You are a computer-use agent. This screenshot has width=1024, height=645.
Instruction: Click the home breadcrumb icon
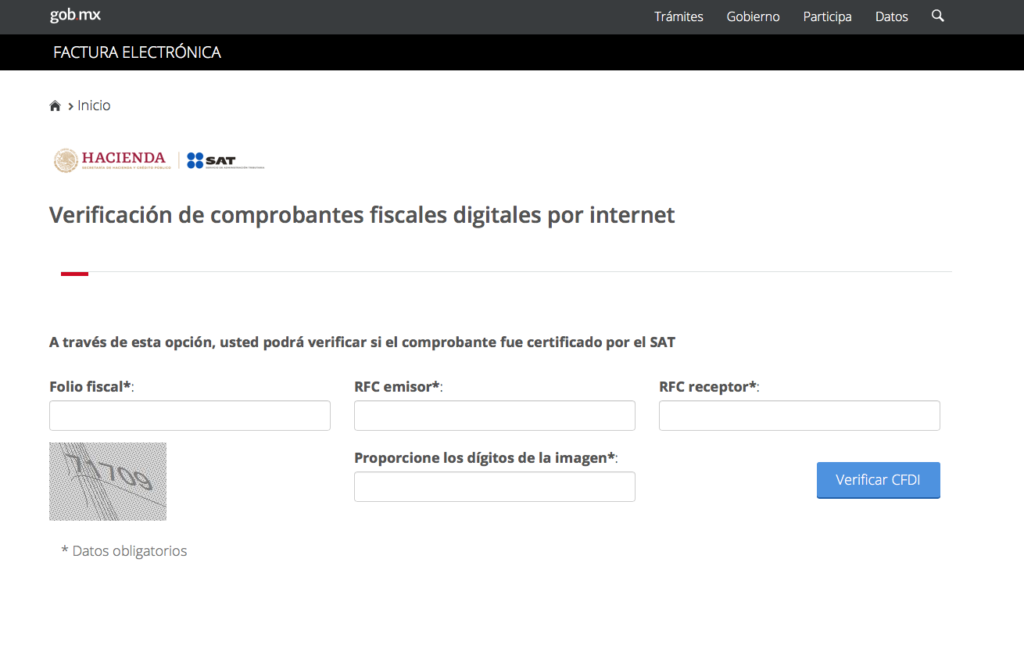[55, 106]
